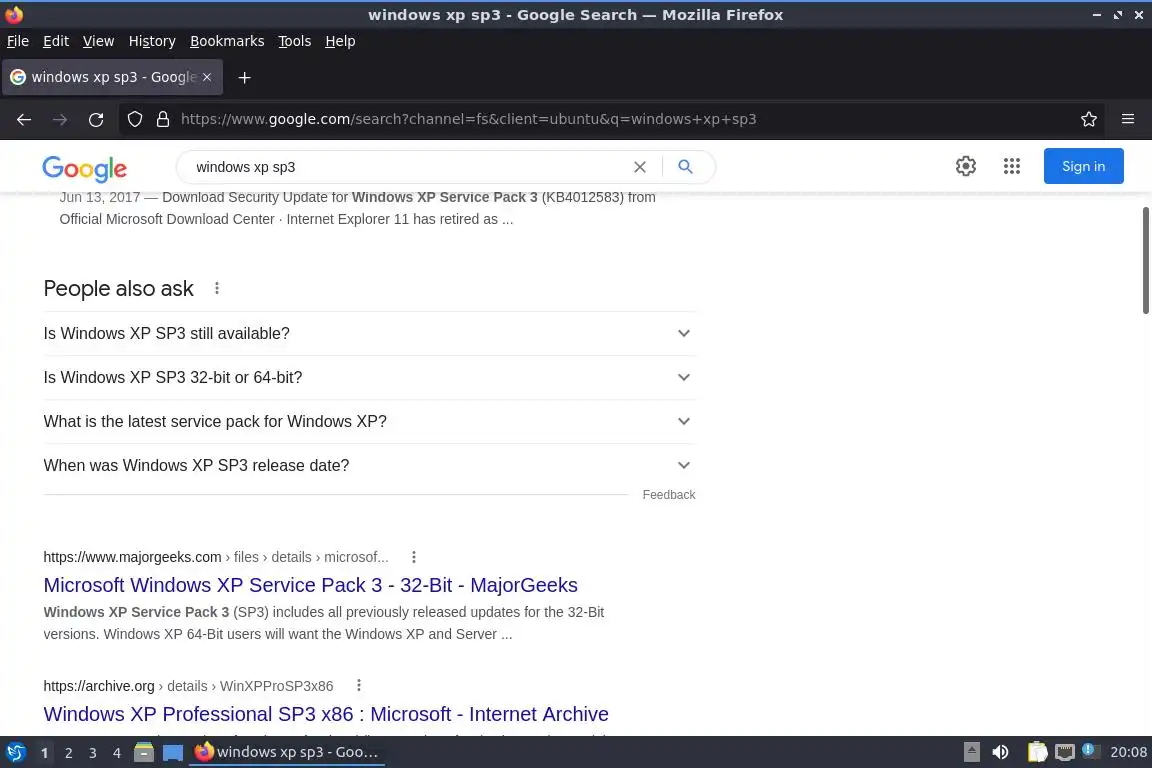Click into the Google search field
The image size is (1152, 768).
point(408,167)
